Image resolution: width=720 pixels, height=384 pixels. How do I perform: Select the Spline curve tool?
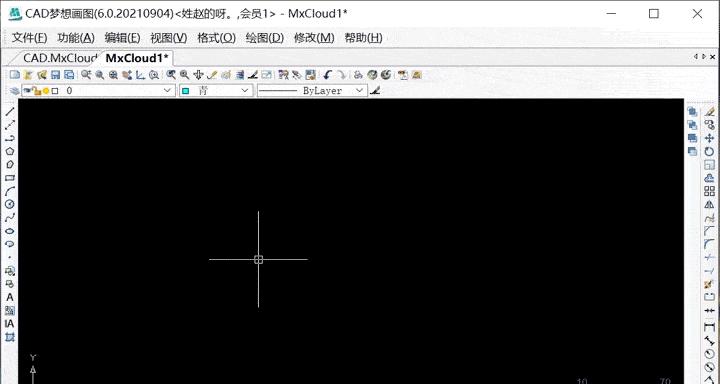coord(10,217)
